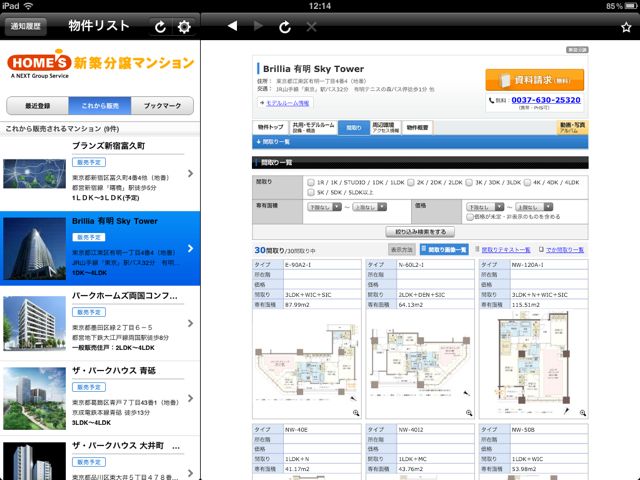The height and width of the screenshot is (480, 640).
Task: Check the 5K / 5DK / 5LDK box
Action: (x=311, y=192)
